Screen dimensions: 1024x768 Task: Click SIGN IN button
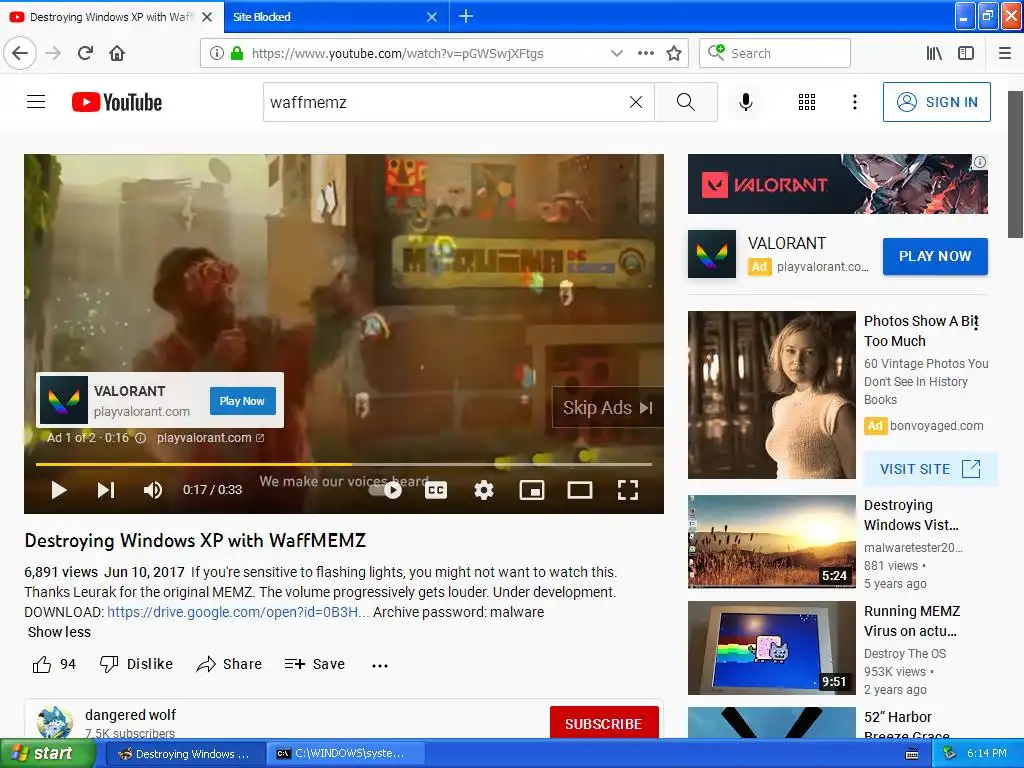click(x=936, y=102)
